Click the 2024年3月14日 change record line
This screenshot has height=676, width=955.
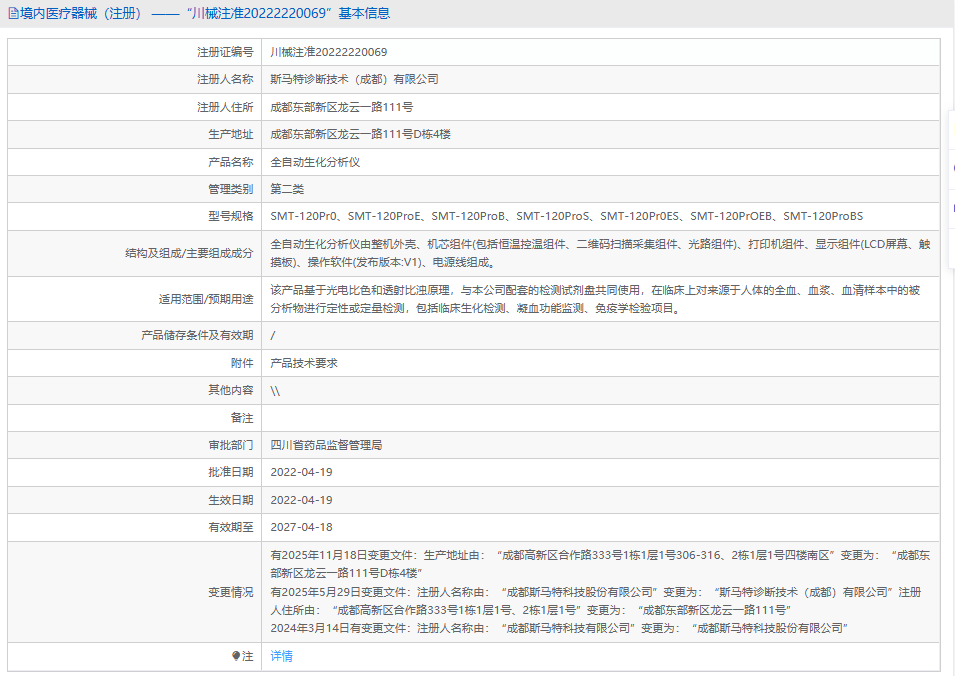click(x=559, y=628)
